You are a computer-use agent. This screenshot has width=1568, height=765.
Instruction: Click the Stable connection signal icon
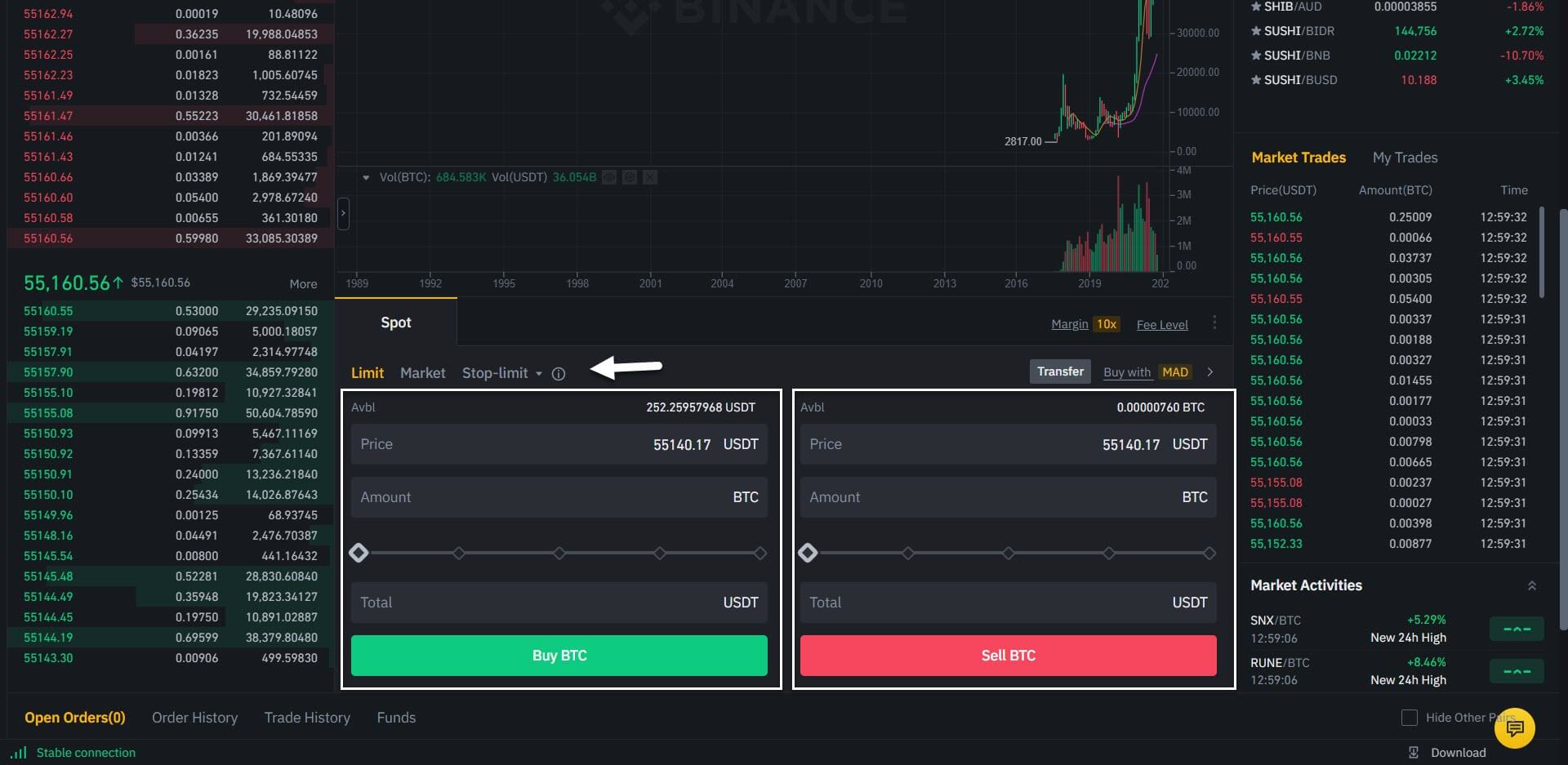[19, 753]
